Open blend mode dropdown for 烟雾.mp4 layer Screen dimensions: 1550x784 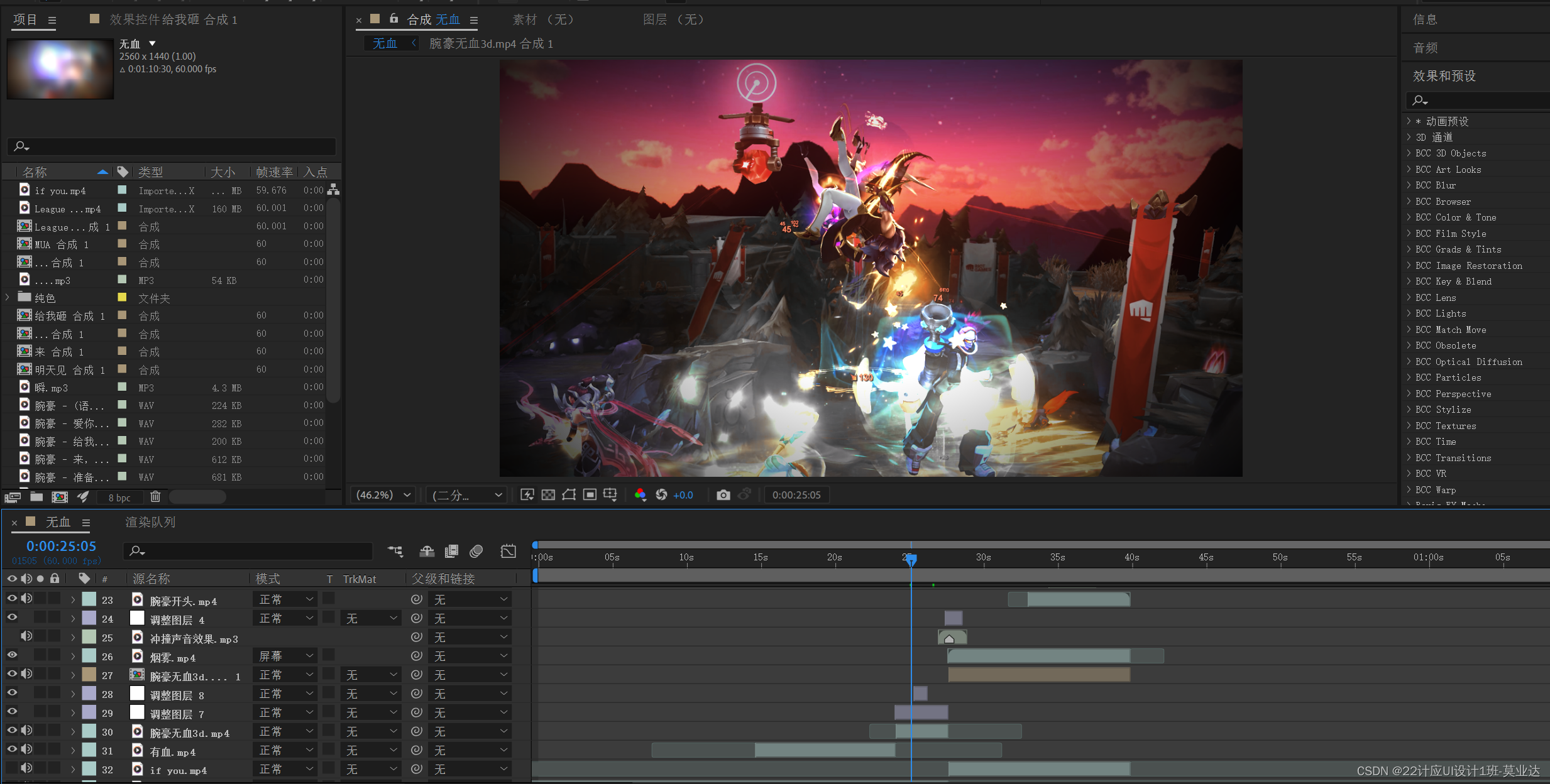coord(285,656)
